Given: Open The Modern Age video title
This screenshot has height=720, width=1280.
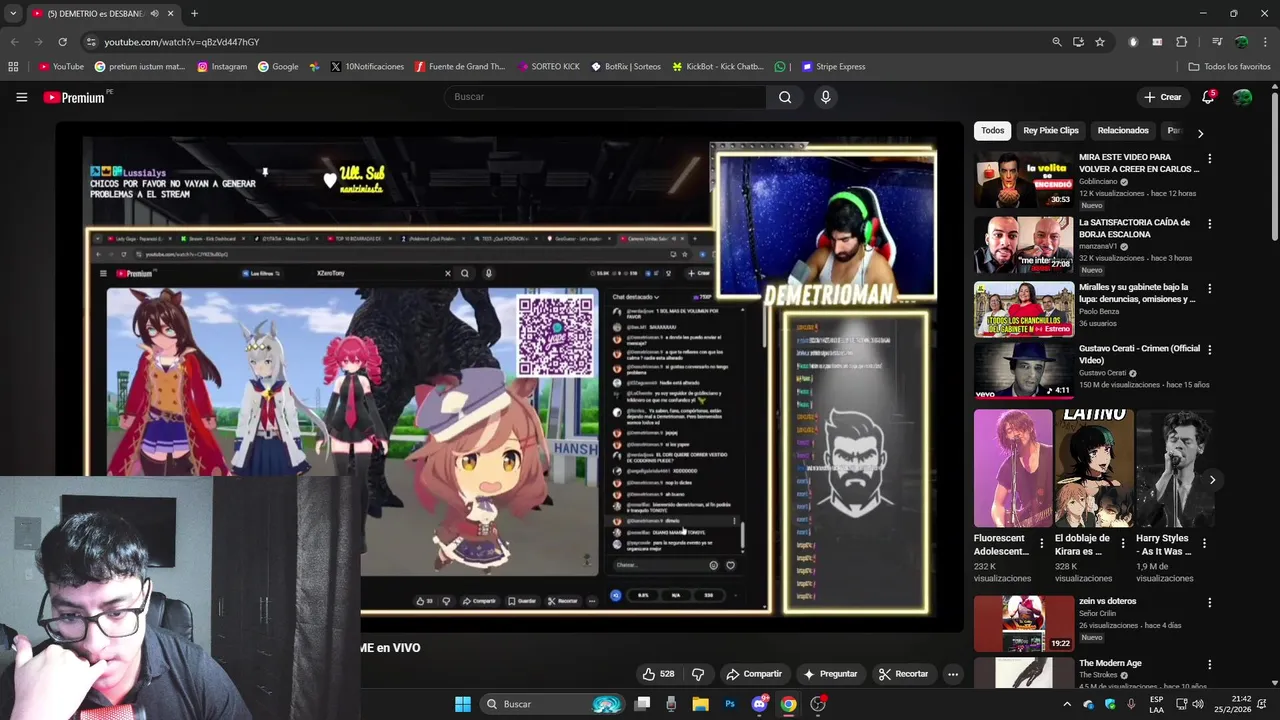Looking at the screenshot, I should coord(1110,663).
